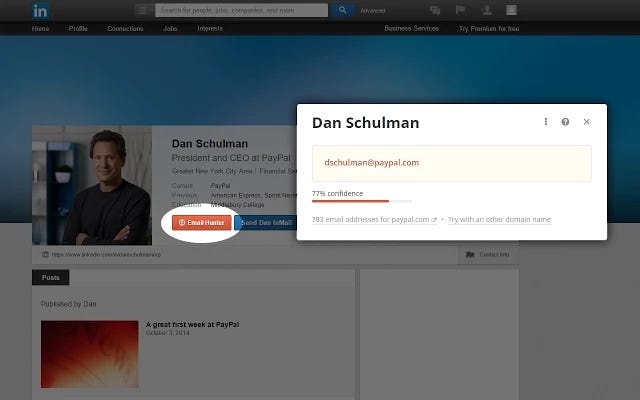Open the Interests menu item
This screenshot has width=640, height=400.
[210, 29]
